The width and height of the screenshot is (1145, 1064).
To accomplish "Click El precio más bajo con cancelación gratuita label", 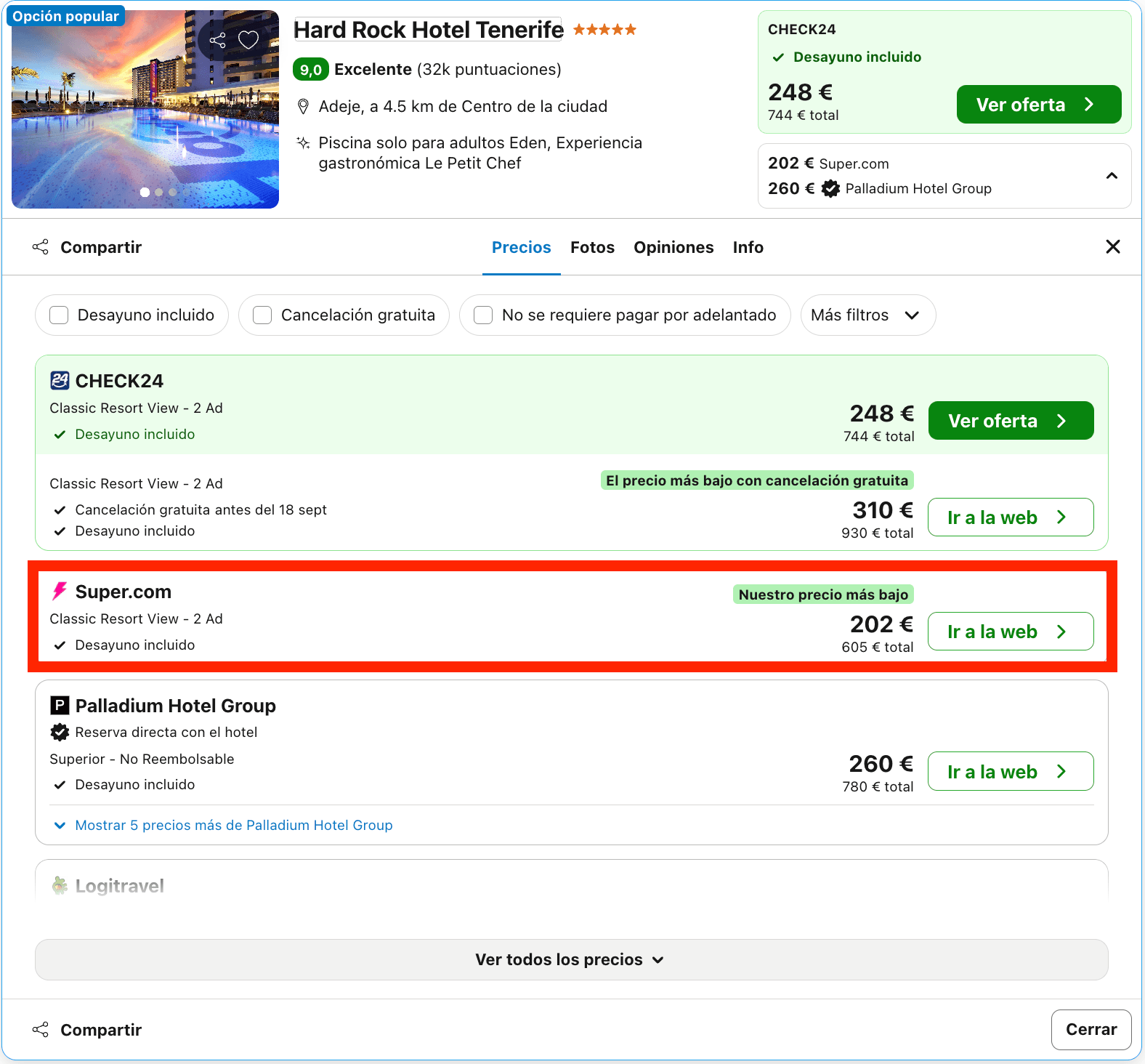I will 757,480.
